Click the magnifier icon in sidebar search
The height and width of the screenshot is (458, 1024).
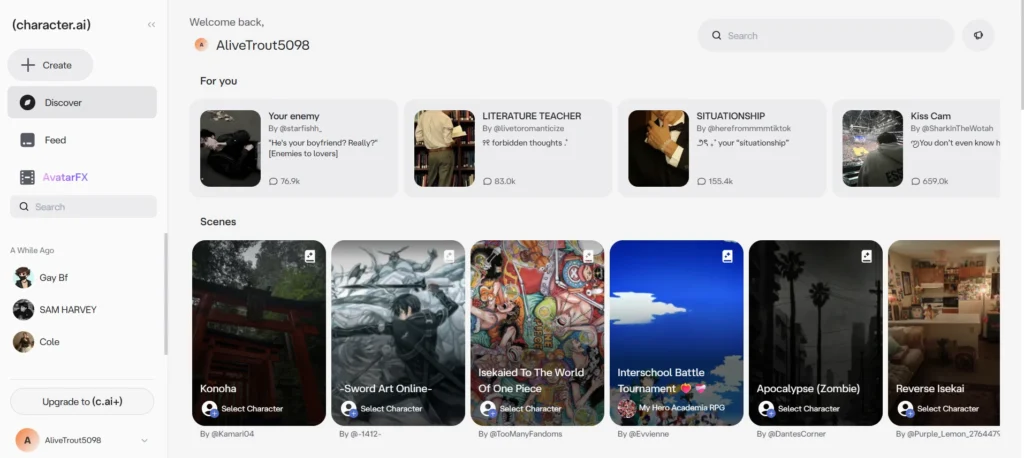(24, 206)
